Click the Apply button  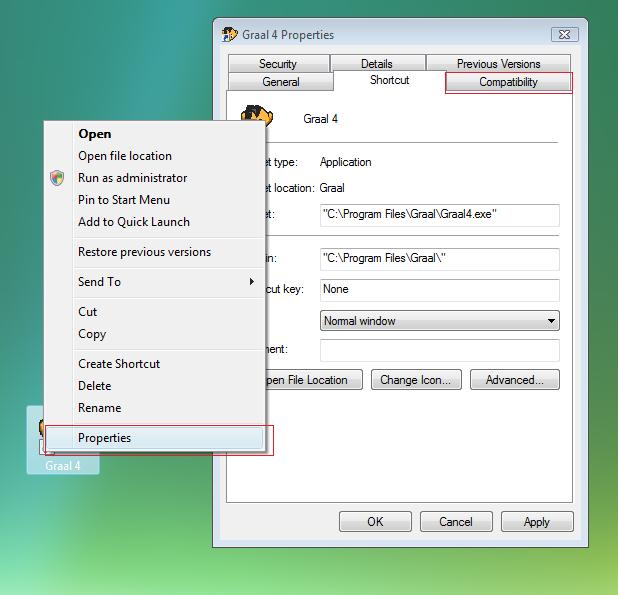tap(536, 521)
